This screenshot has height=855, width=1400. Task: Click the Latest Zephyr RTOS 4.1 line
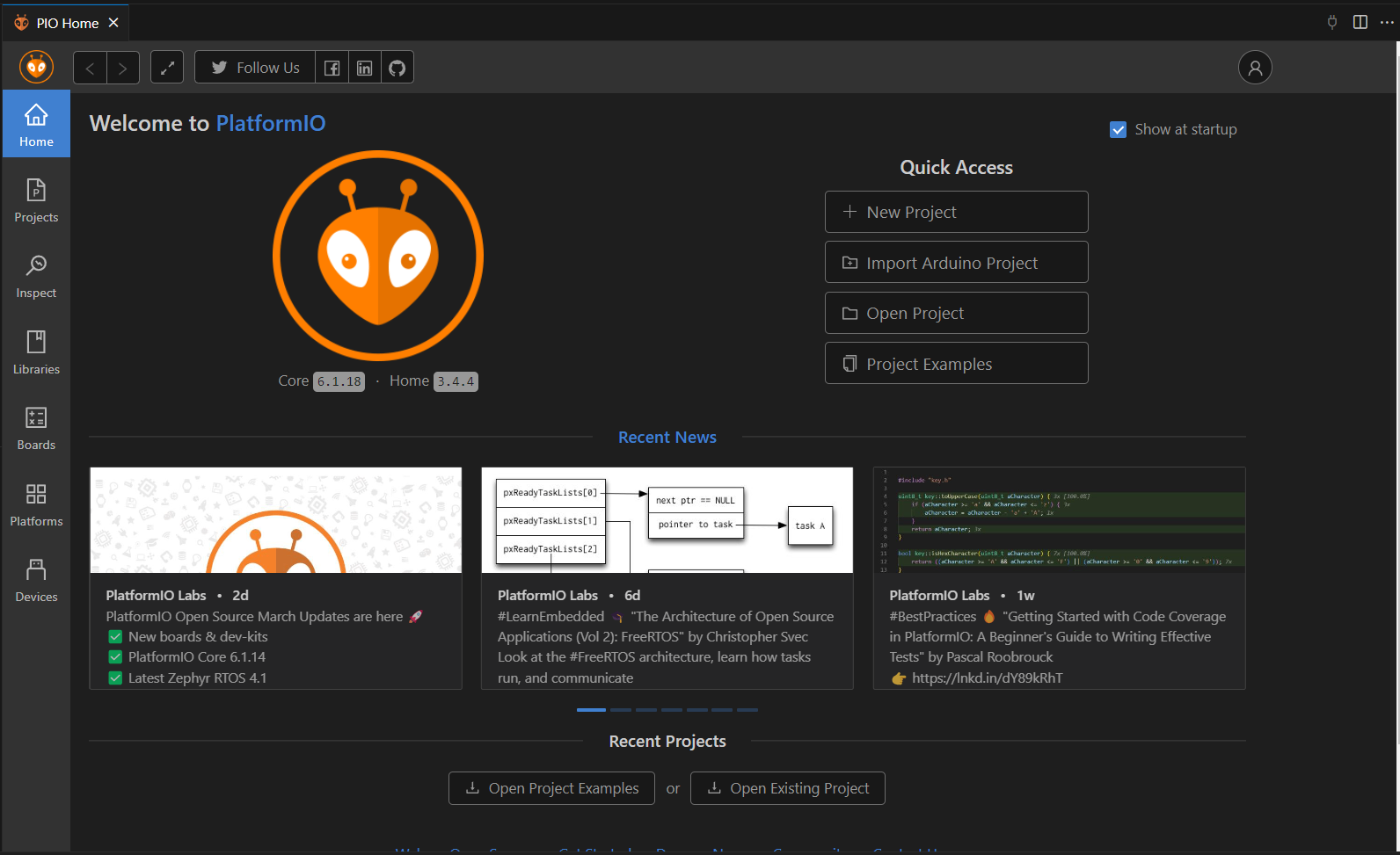pyautogui.click(x=197, y=678)
